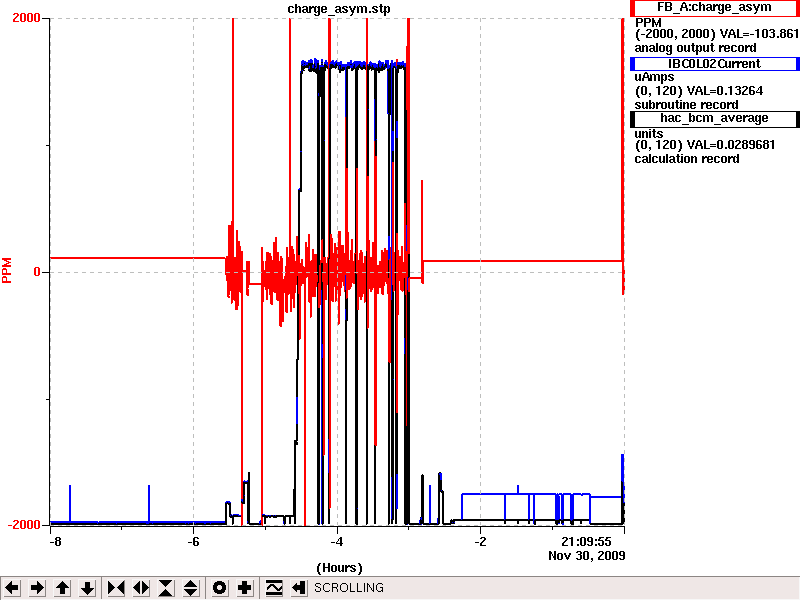Click the uAmps units label
Image resolution: width=800 pixels, height=600 pixels.
(654, 77)
